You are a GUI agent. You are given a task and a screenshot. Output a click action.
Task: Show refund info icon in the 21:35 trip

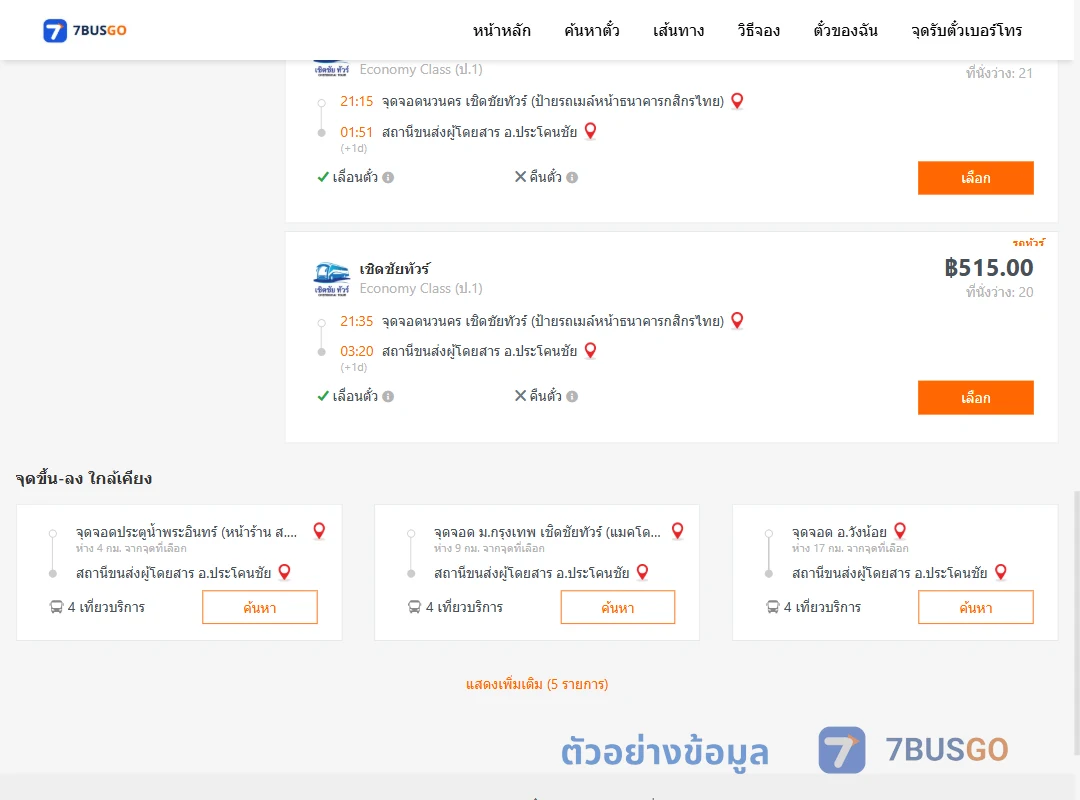click(572, 397)
